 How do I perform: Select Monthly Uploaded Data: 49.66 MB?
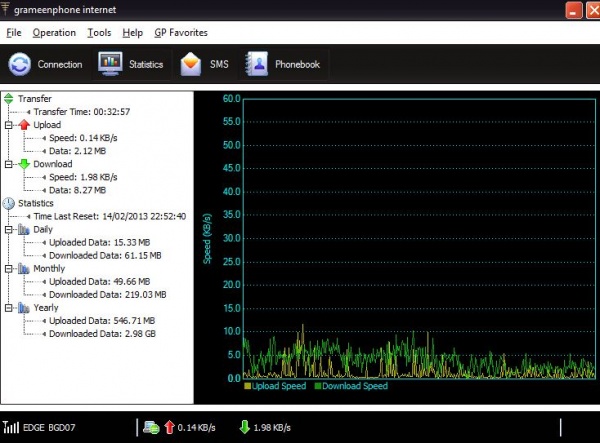99,282
